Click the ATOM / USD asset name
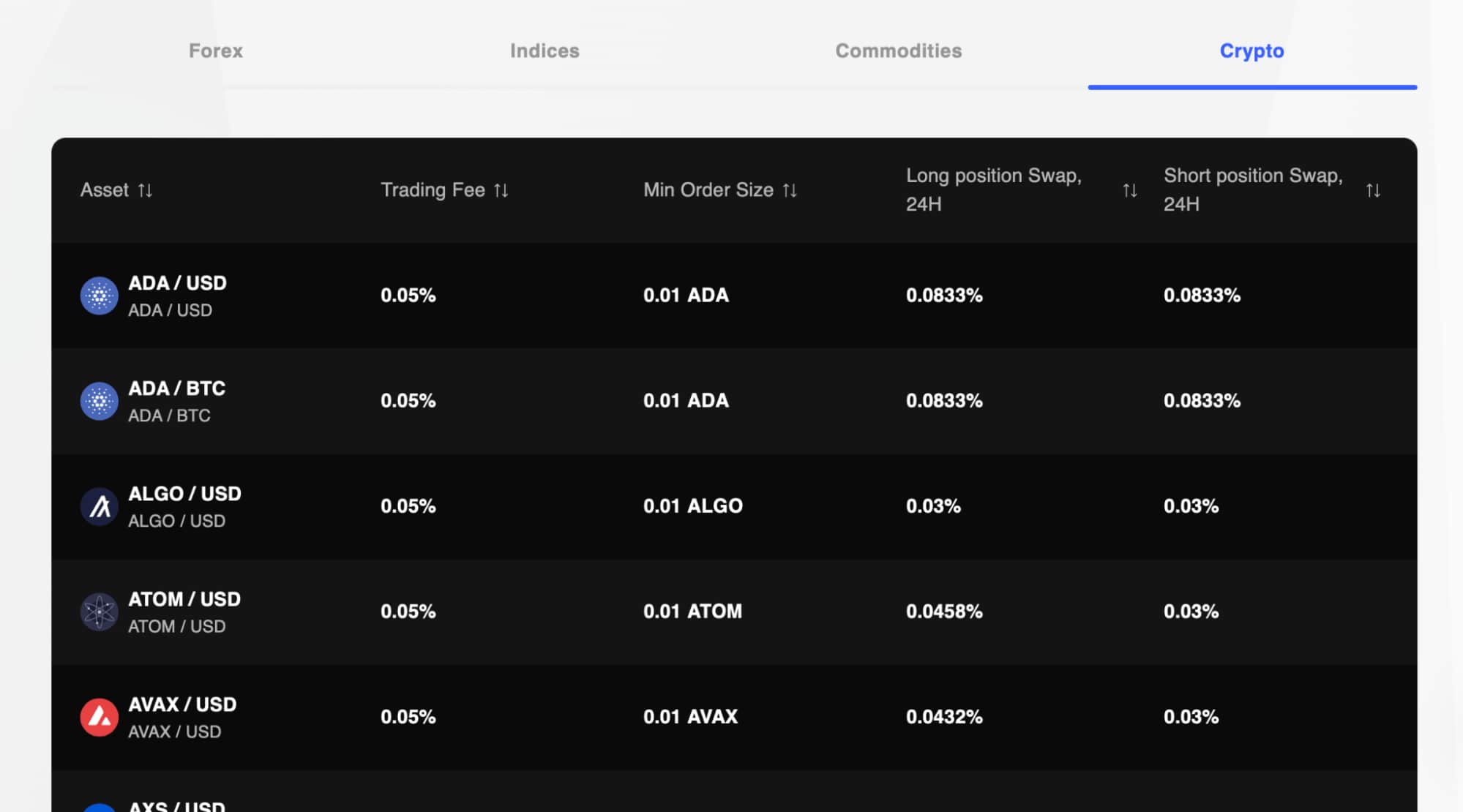The image size is (1463, 812). (185, 599)
